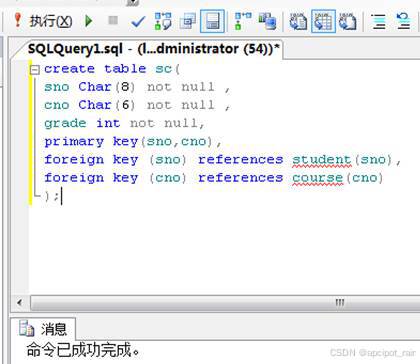This screenshot has height=364, width=420.
Task: Click the message '命令已成功完成。'
Action: (x=83, y=350)
